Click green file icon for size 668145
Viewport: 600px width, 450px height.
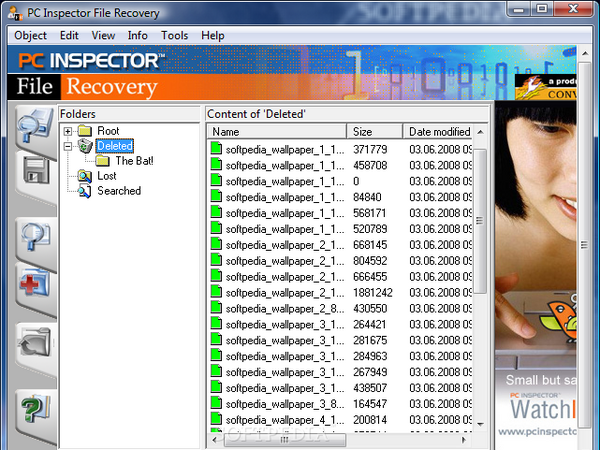(x=216, y=244)
